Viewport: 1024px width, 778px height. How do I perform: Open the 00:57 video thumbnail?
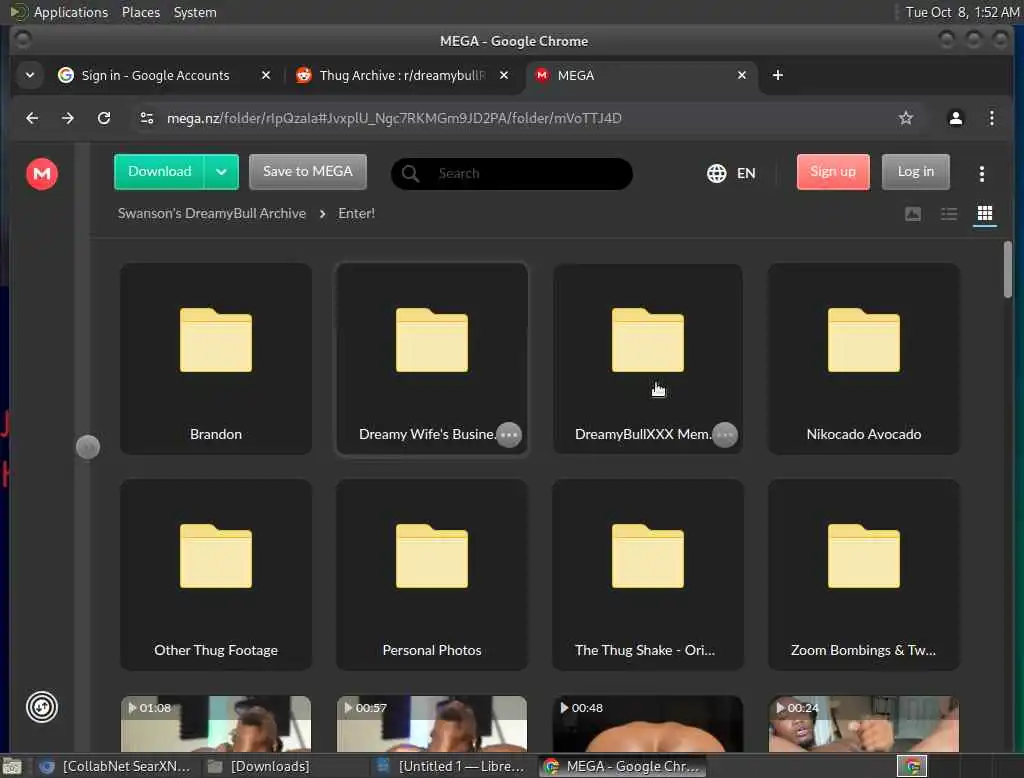(x=432, y=724)
